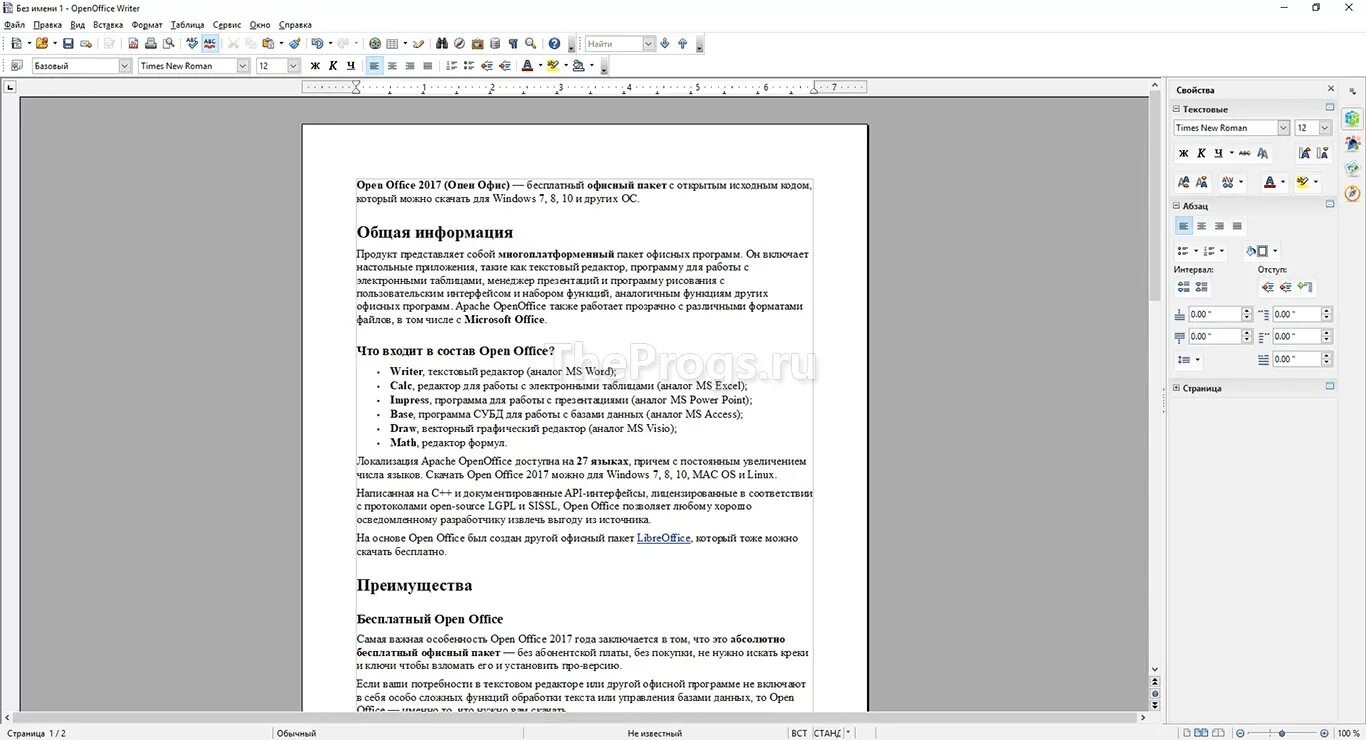Click Strikethrough icon in sidebar text section
Viewport: 1366px width, 740px height.
coord(1244,153)
